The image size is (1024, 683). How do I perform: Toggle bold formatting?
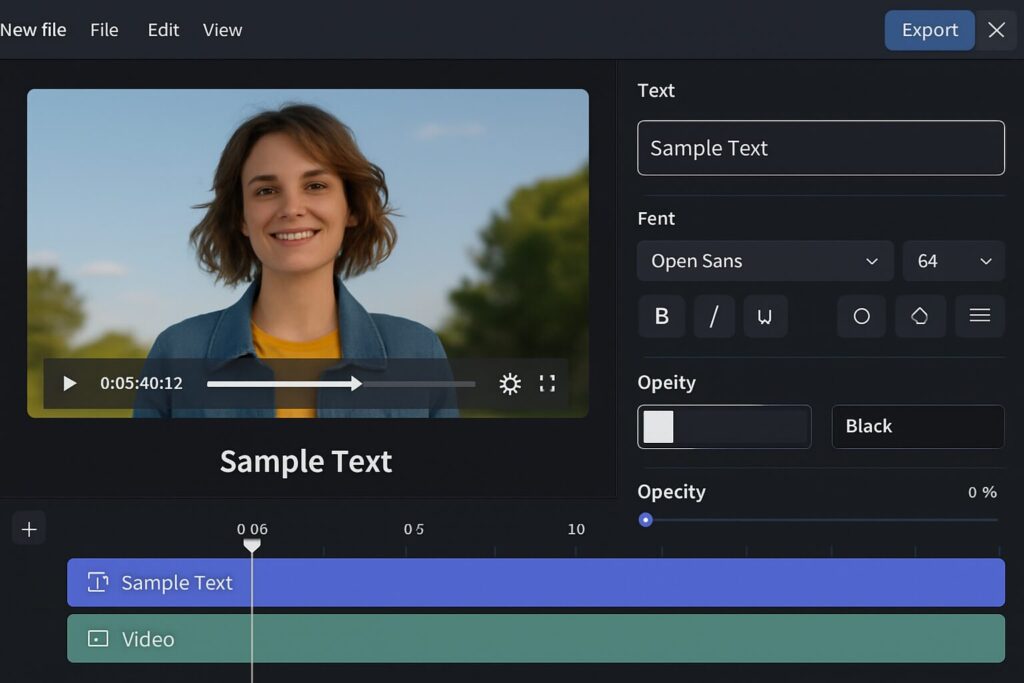point(661,316)
